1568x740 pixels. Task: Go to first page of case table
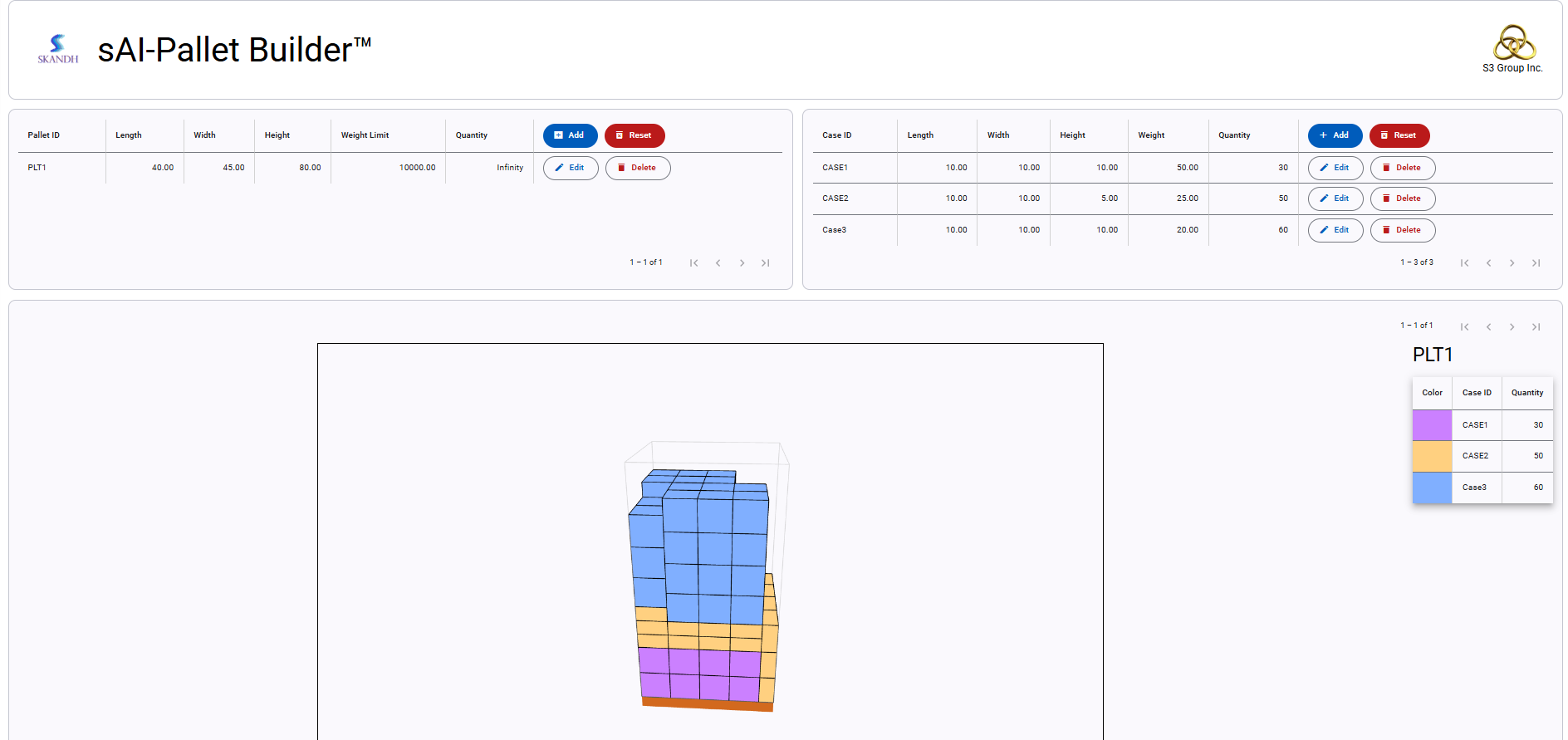[1465, 263]
